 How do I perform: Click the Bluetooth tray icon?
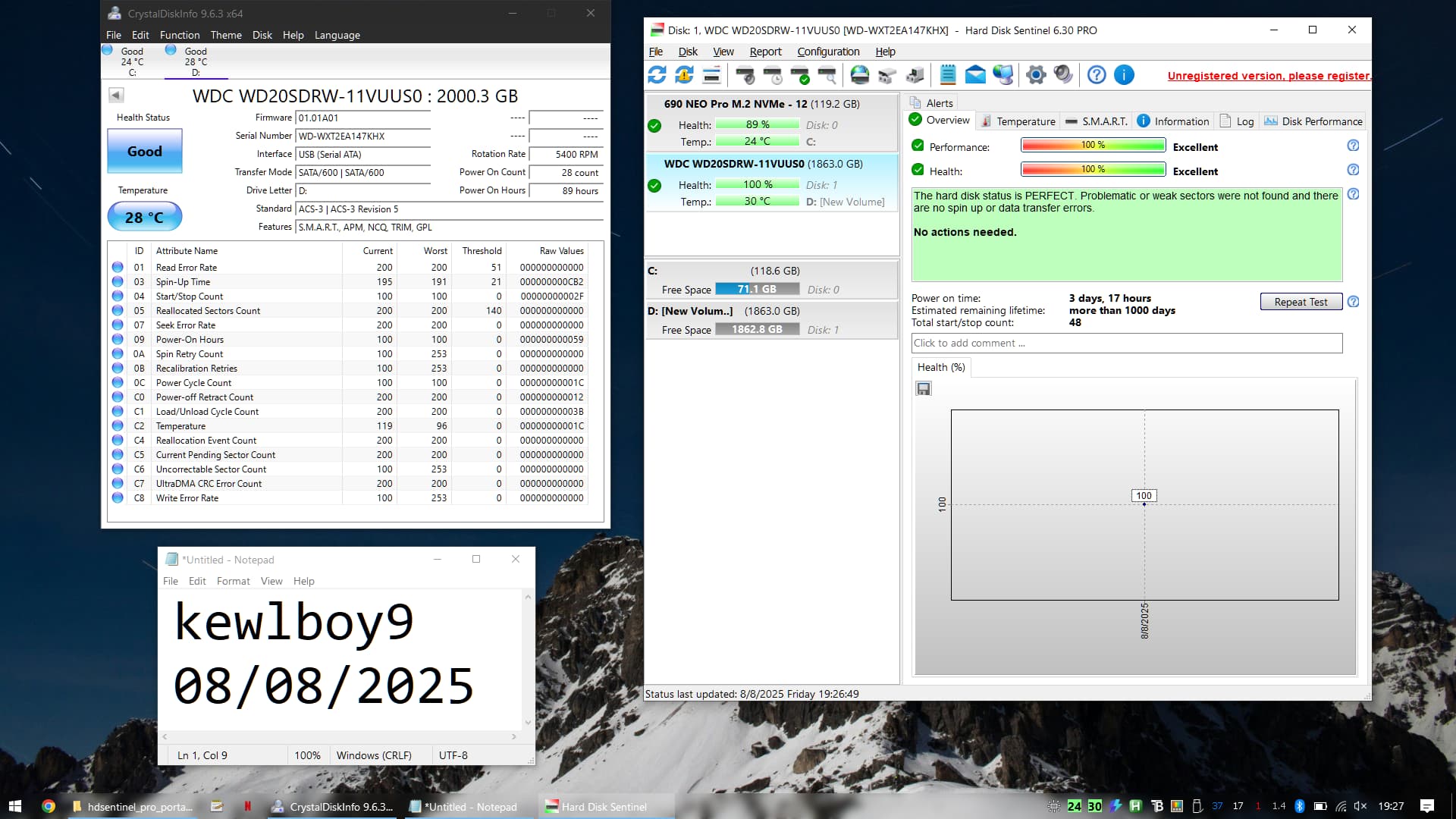(1299, 806)
